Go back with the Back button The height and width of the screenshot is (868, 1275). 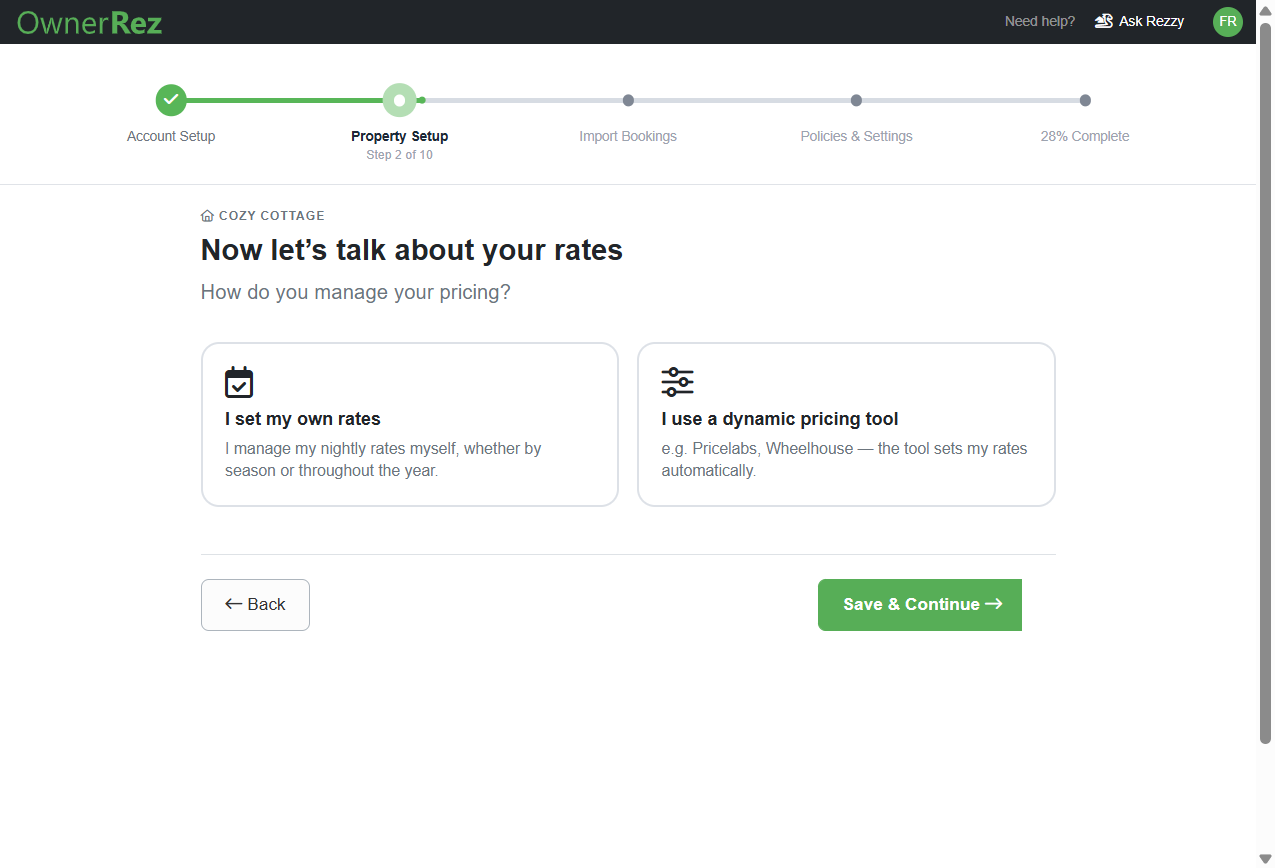click(255, 605)
